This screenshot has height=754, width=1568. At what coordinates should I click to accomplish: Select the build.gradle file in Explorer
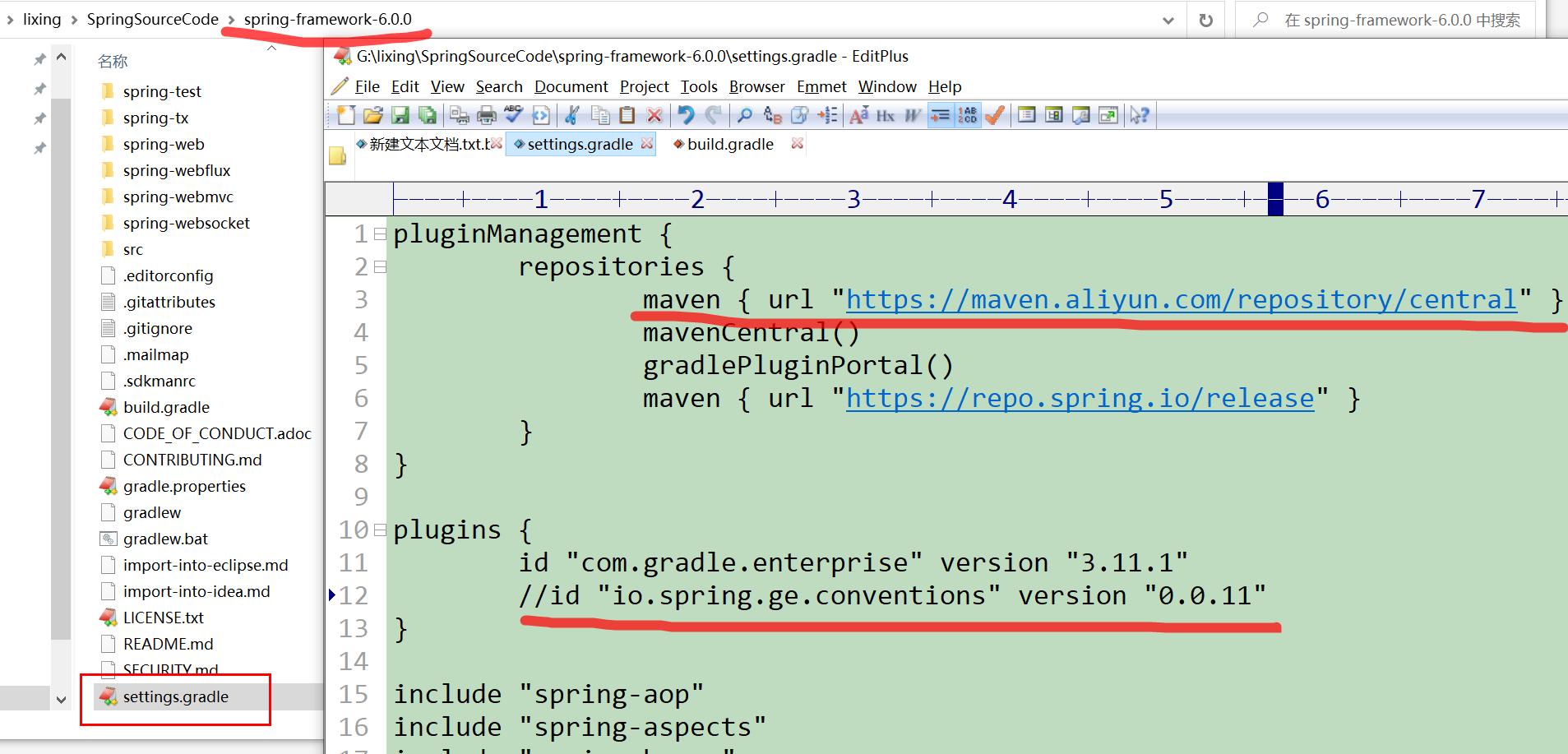click(x=166, y=407)
